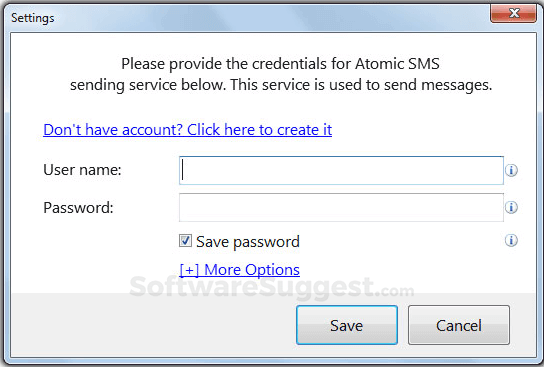Click the [+] symbol before More Options
This screenshot has height=367, width=544.
[189, 270]
